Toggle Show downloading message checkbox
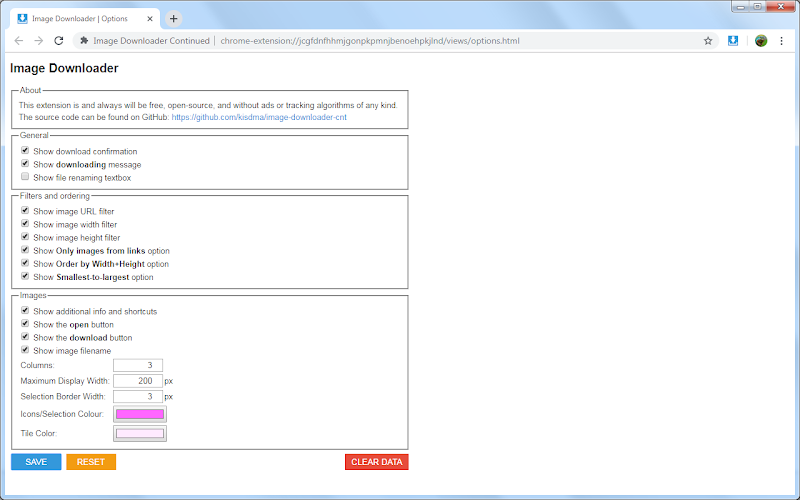 click(25, 164)
